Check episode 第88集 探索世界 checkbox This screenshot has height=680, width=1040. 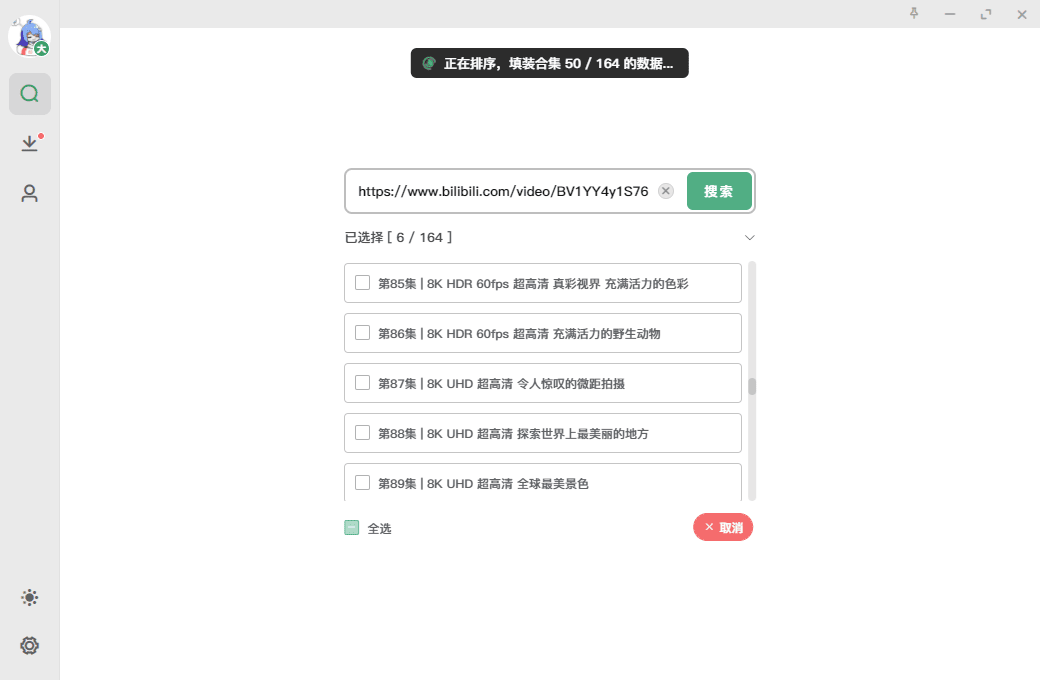(362, 432)
